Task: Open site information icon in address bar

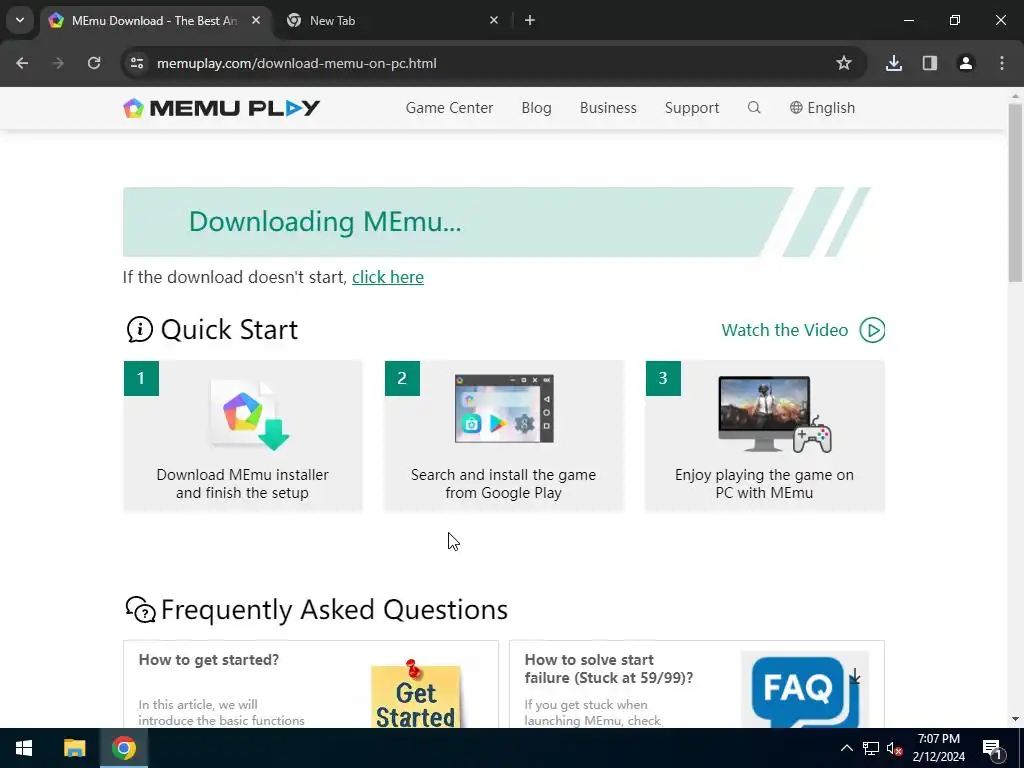Action: coord(137,63)
